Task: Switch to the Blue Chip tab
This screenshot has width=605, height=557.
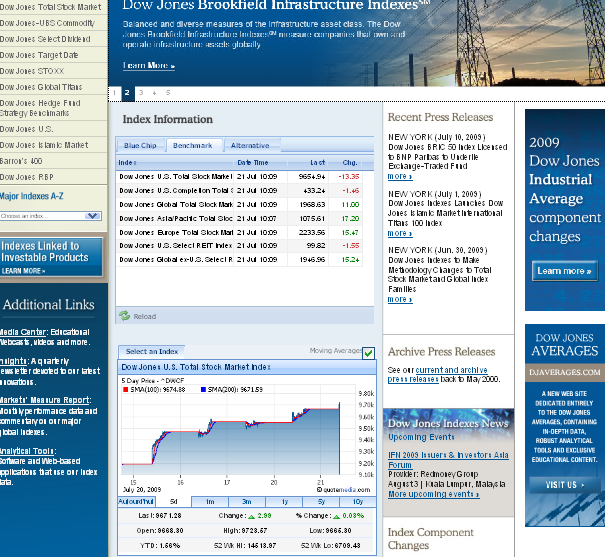Action: click(140, 145)
